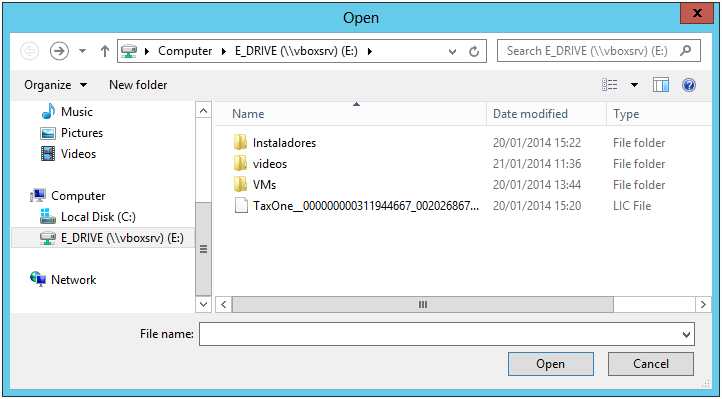Click the Network globe icon
Image resolution: width=722 pixels, height=399 pixels.
point(38,279)
